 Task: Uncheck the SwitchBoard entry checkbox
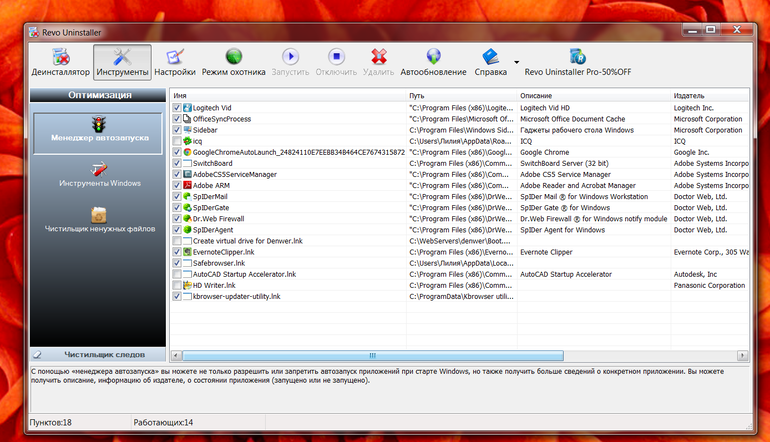[x=177, y=163]
